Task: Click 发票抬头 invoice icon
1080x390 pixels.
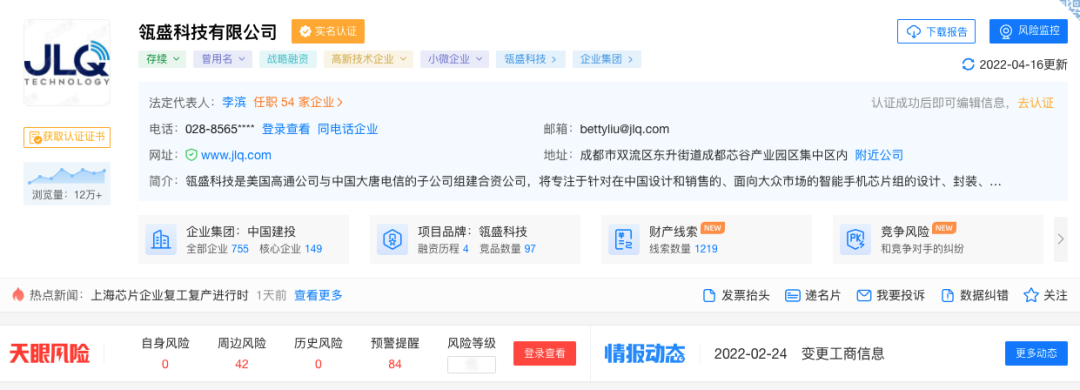Action: [x=709, y=296]
